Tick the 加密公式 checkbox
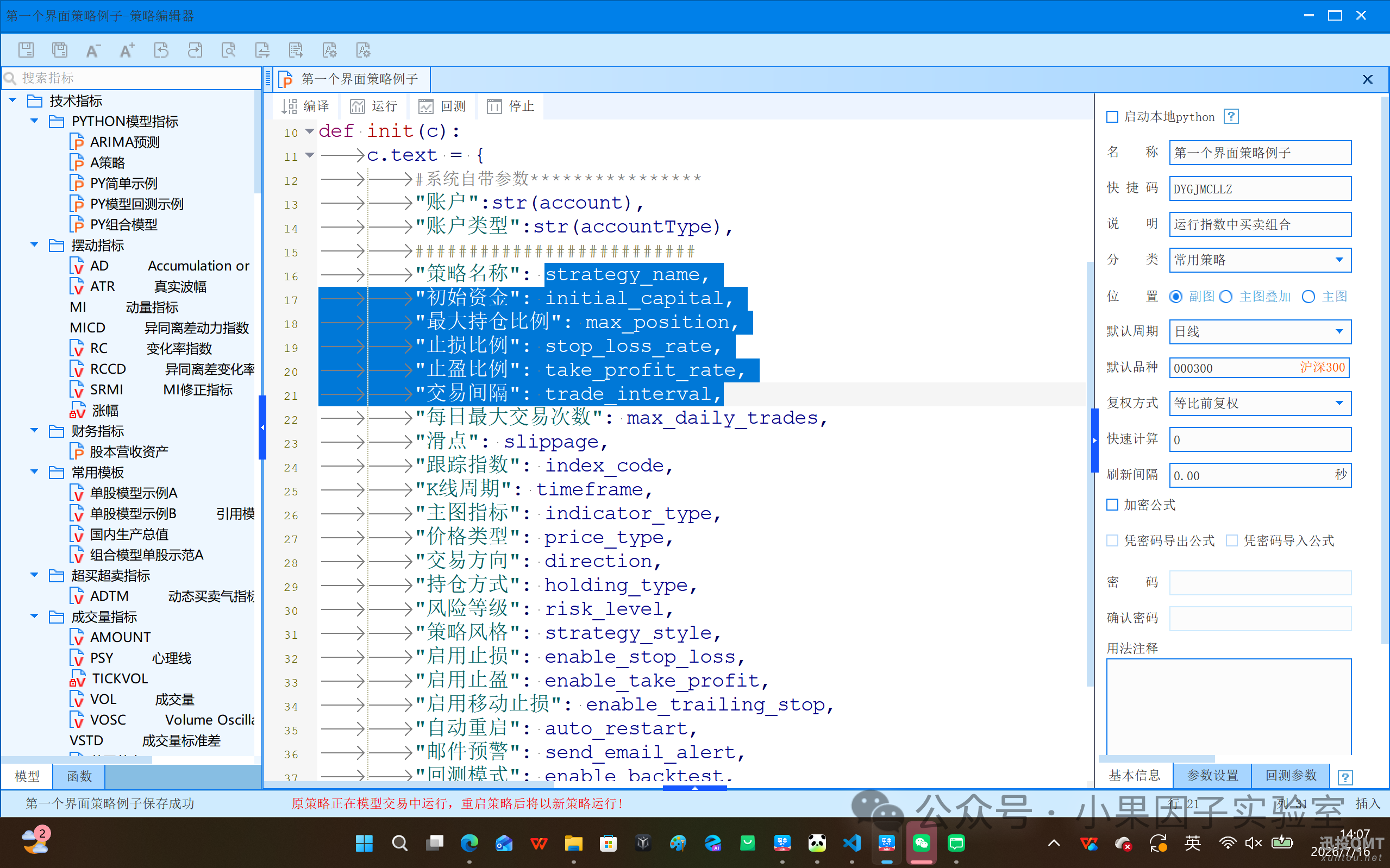The width and height of the screenshot is (1390, 868). coord(1113,505)
